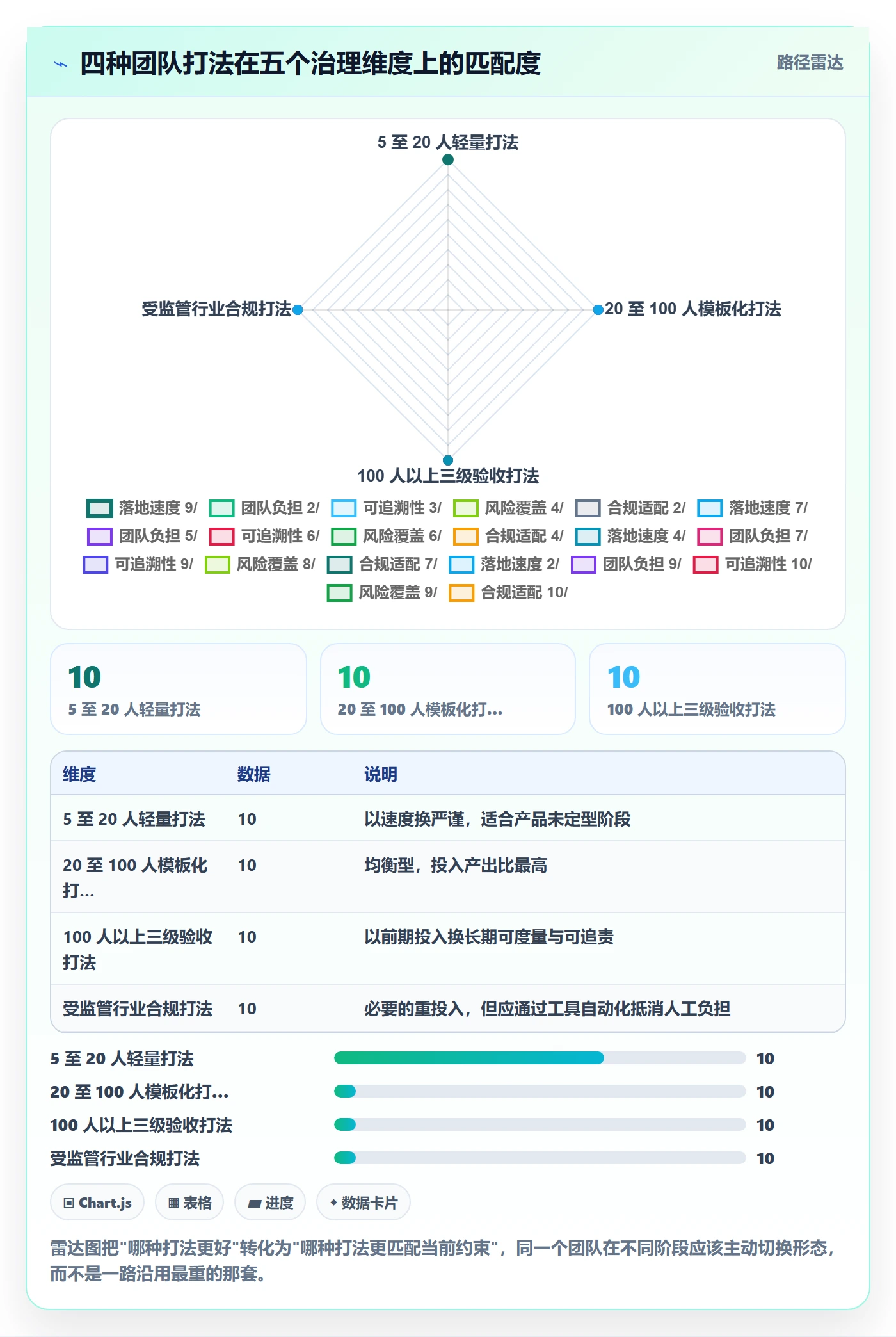Open the 100 人以上三级验收打法 stat card
This screenshot has width=896, height=1337.
pos(717,689)
